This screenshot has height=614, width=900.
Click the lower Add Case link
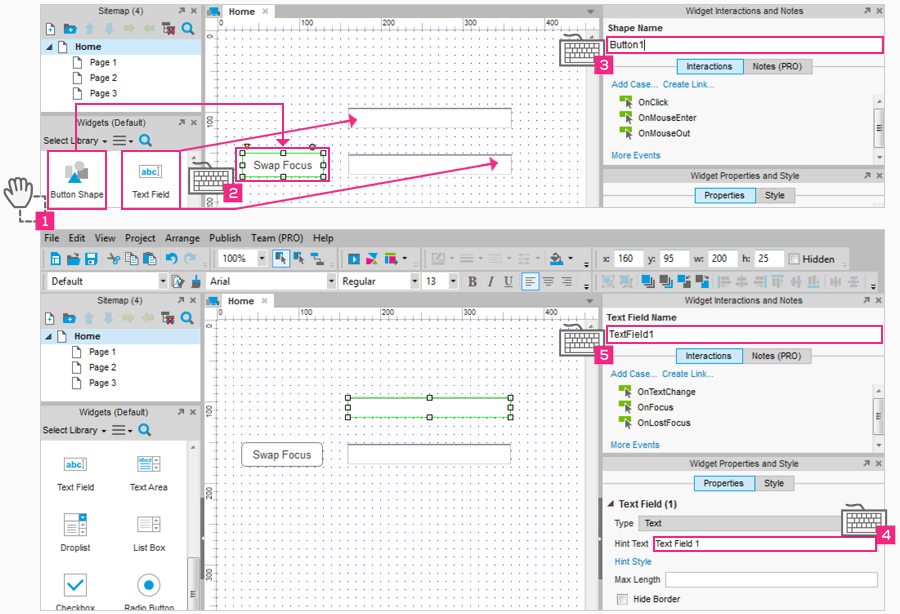[x=634, y=374]
